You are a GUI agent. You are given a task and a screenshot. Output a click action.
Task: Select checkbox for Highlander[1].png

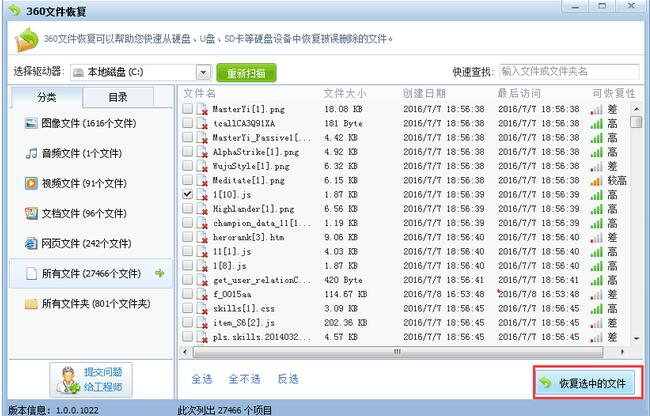(x=187, y=208)
